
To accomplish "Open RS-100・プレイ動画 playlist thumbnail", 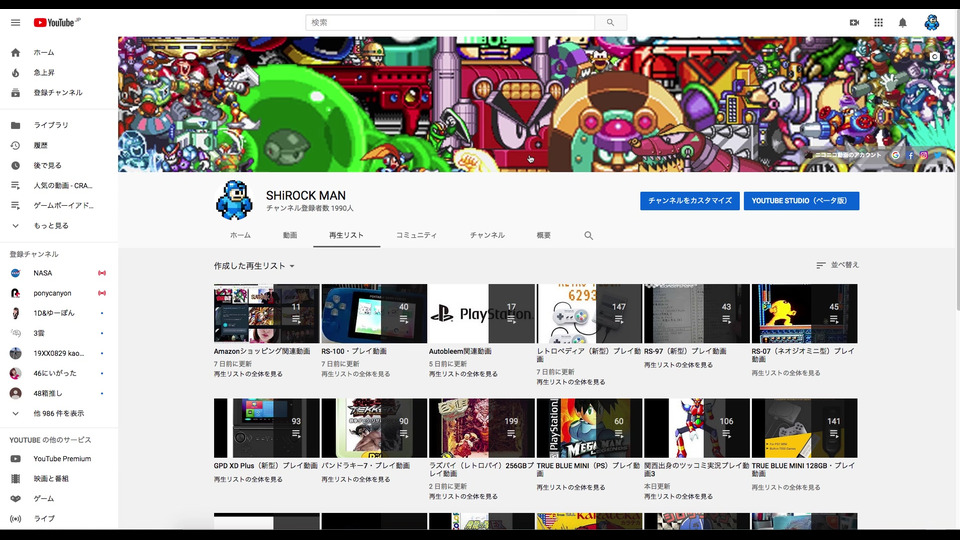I will point(374,313).
